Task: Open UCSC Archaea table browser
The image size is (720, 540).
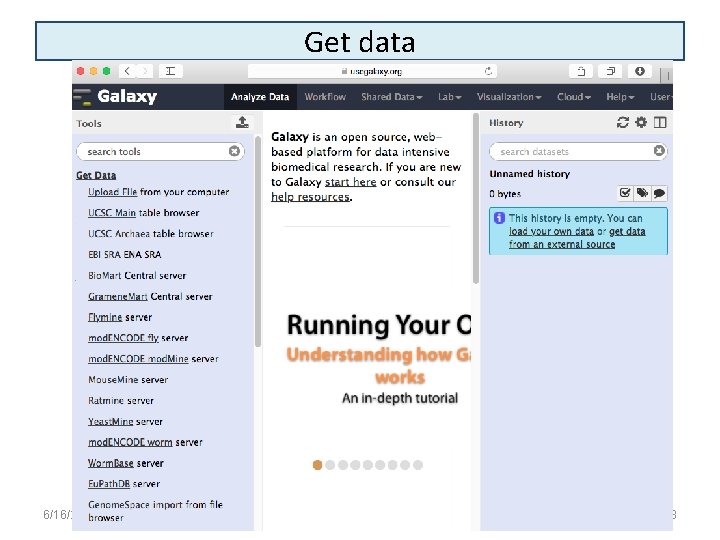Action: point(151,234)
